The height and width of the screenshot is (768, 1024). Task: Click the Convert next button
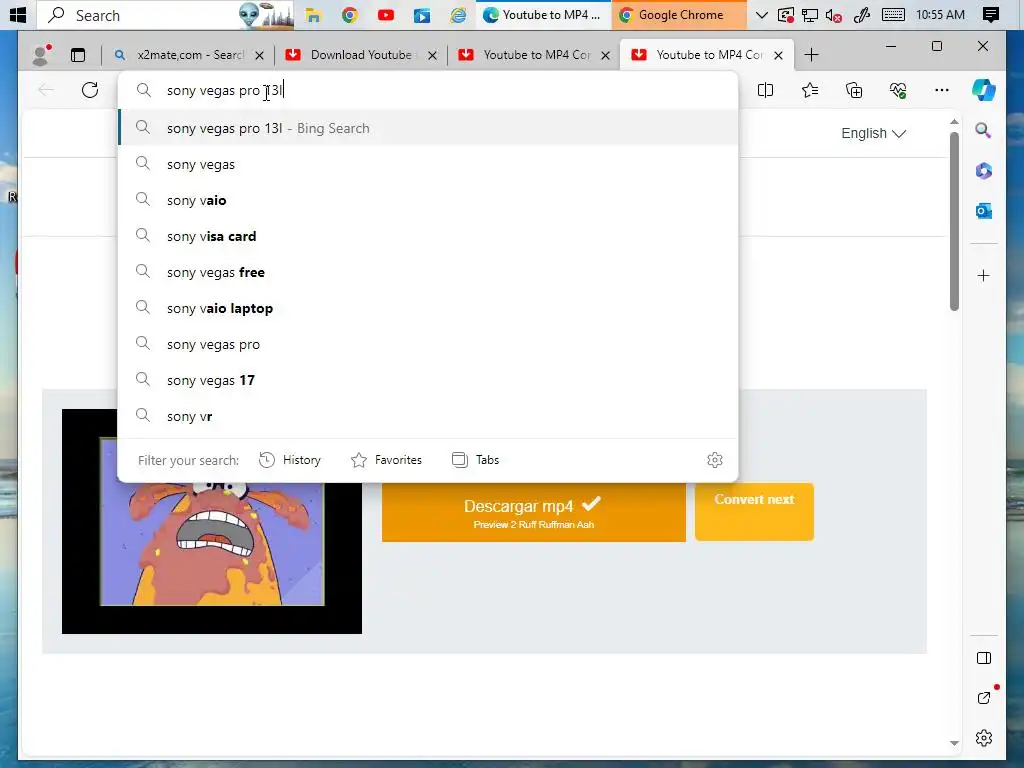(x=754, y=512)
